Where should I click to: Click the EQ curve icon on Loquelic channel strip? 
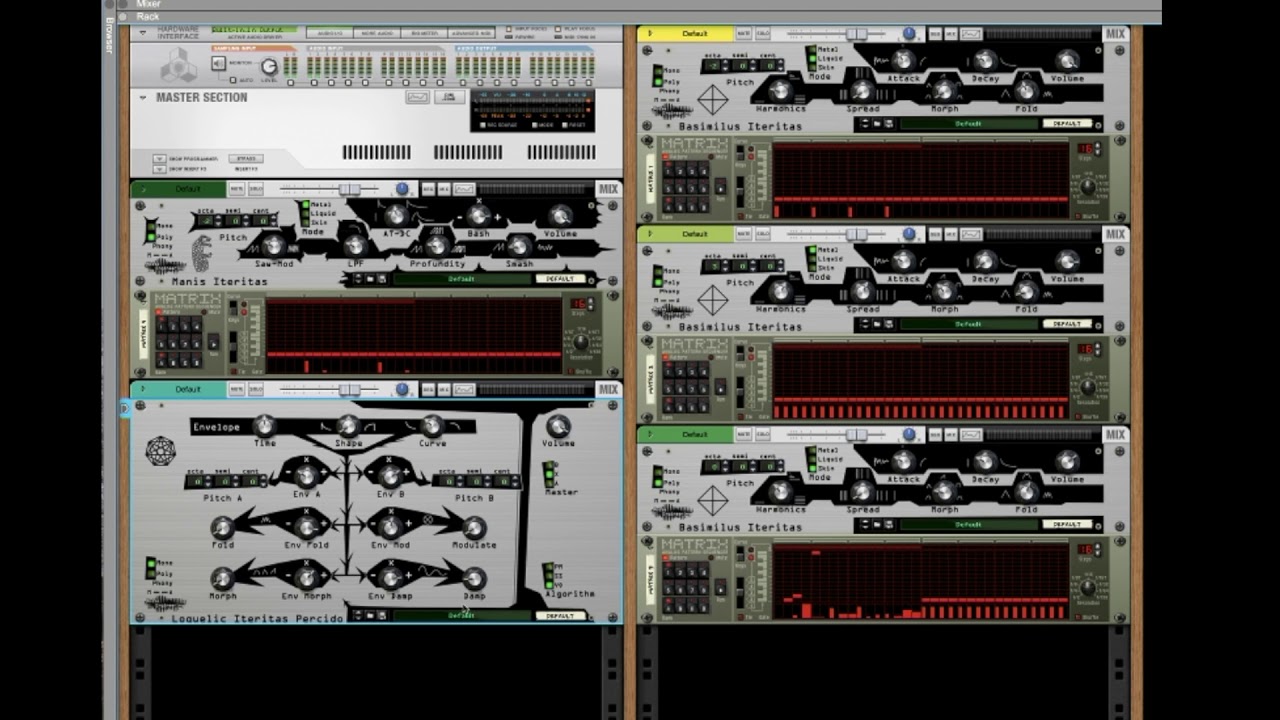click(464, 389)
